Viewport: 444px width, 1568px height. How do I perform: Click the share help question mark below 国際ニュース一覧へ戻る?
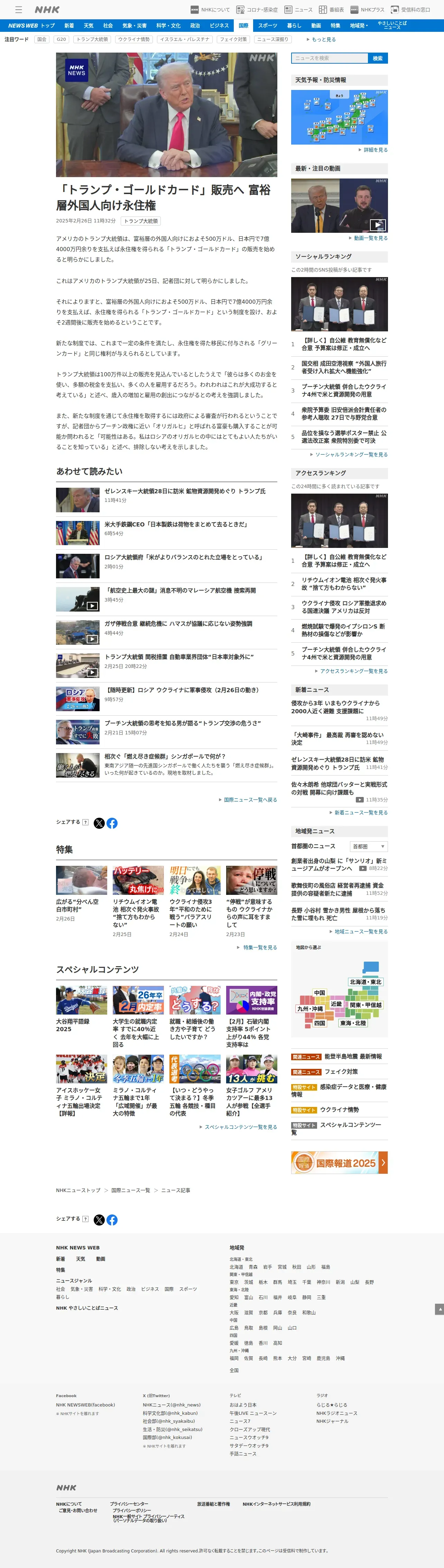[85, 822]
